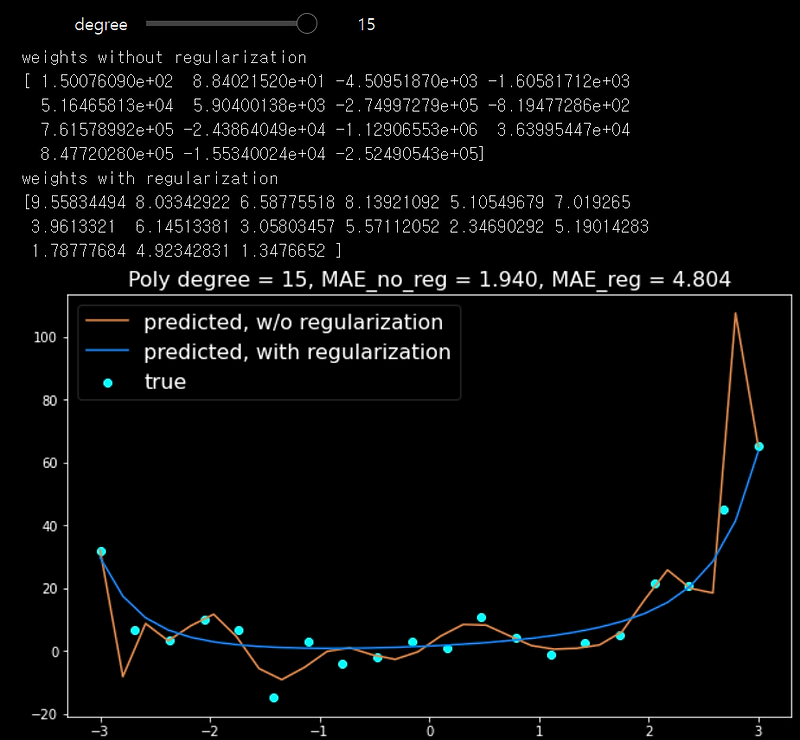Click the cyan dot marker in the legend
This screenshot has height=740, width=800.
[107, 382]
